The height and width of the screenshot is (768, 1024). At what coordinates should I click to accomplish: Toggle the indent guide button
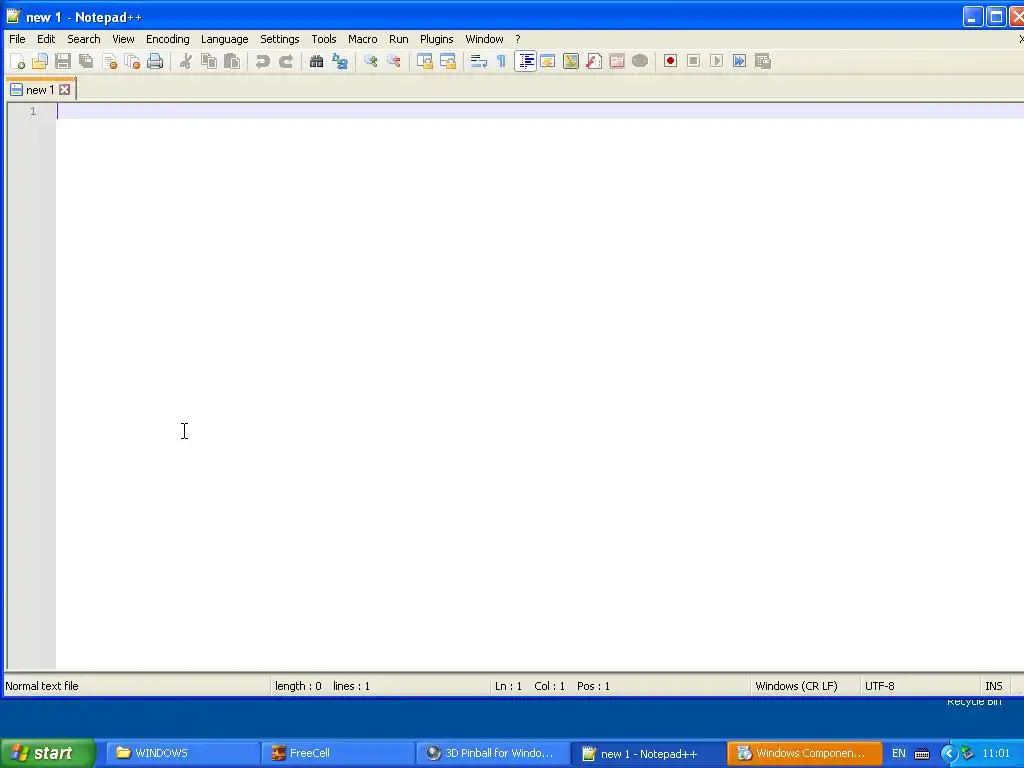525,61
